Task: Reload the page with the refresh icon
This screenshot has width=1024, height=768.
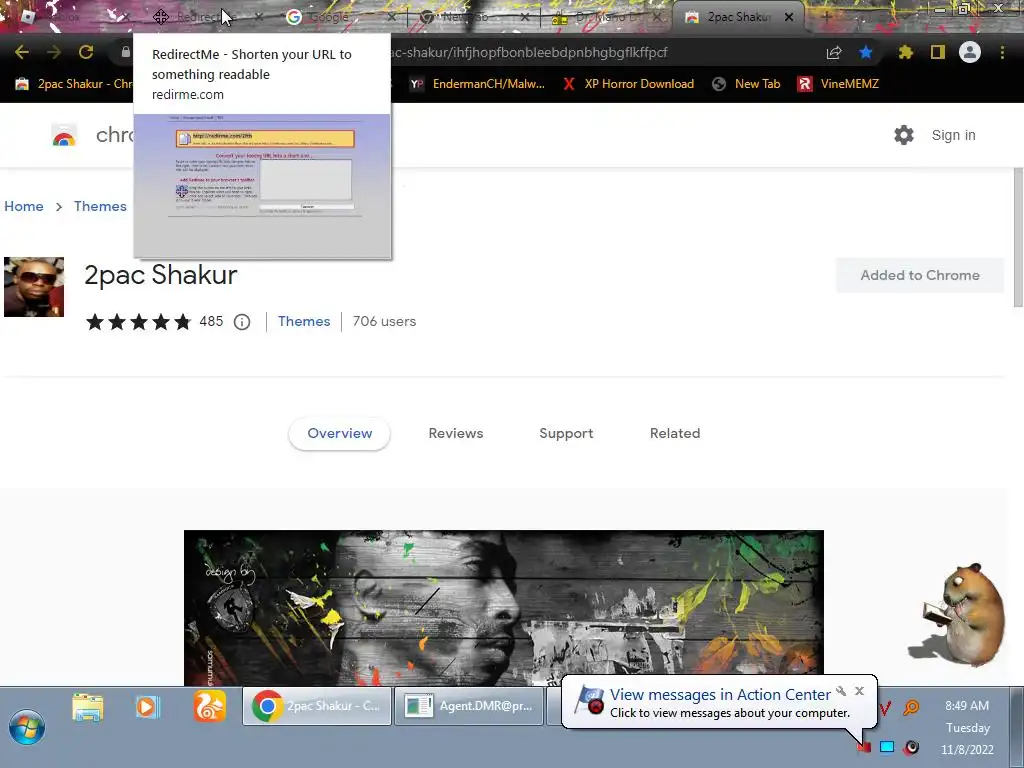Action: [x=86, y=52]
